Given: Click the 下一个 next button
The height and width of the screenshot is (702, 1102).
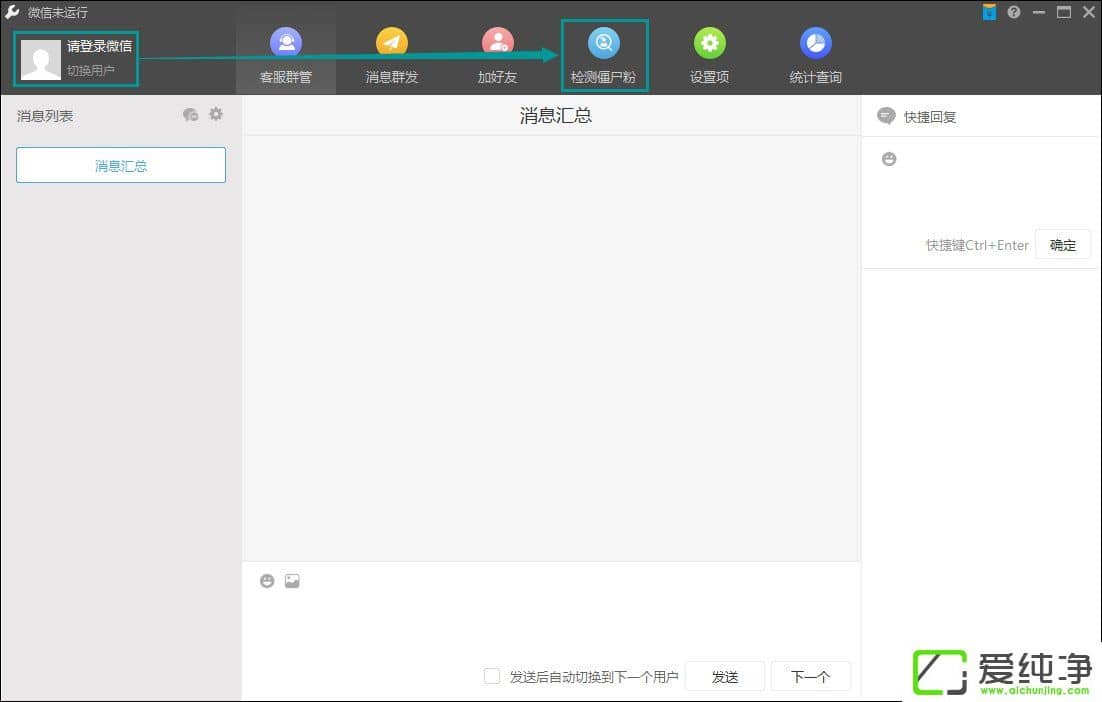Looking at the screenshot, I should point(810,676).
